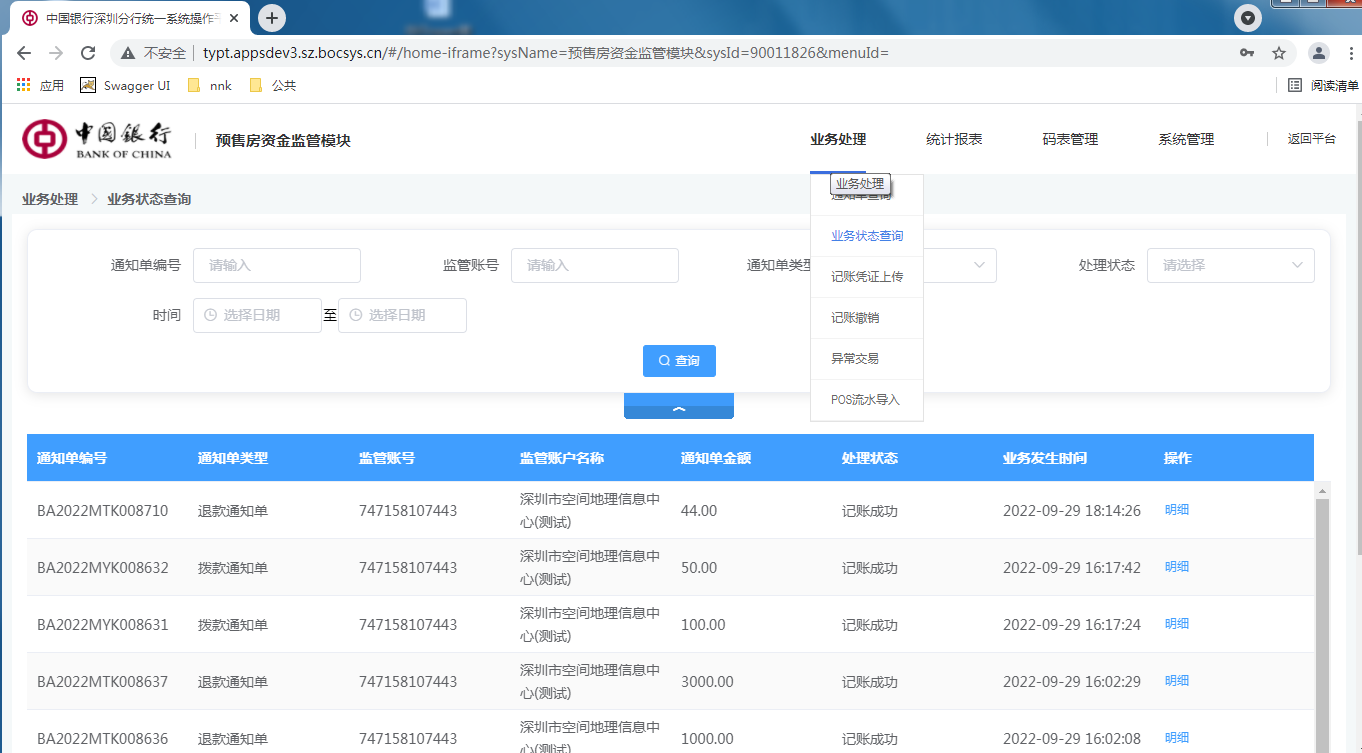Click the browser back arrow
Image resolution: width=1362 pixels, height=753 pixels.
tap(24, 53)
